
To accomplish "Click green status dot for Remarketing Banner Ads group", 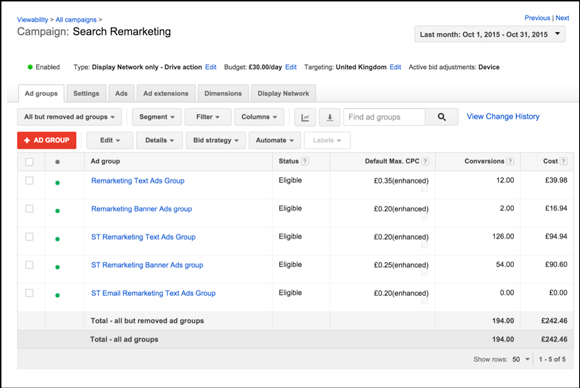I will [57, 211].
